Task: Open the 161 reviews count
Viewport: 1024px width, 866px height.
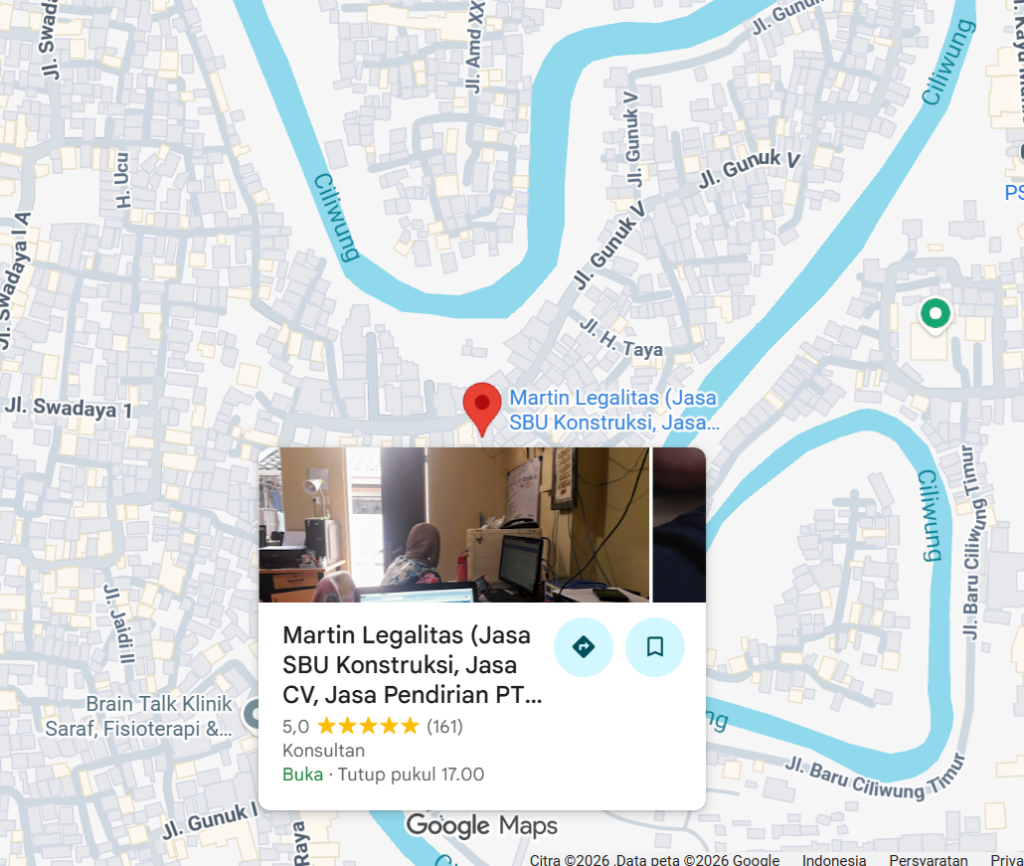Action: pos(445,726)
